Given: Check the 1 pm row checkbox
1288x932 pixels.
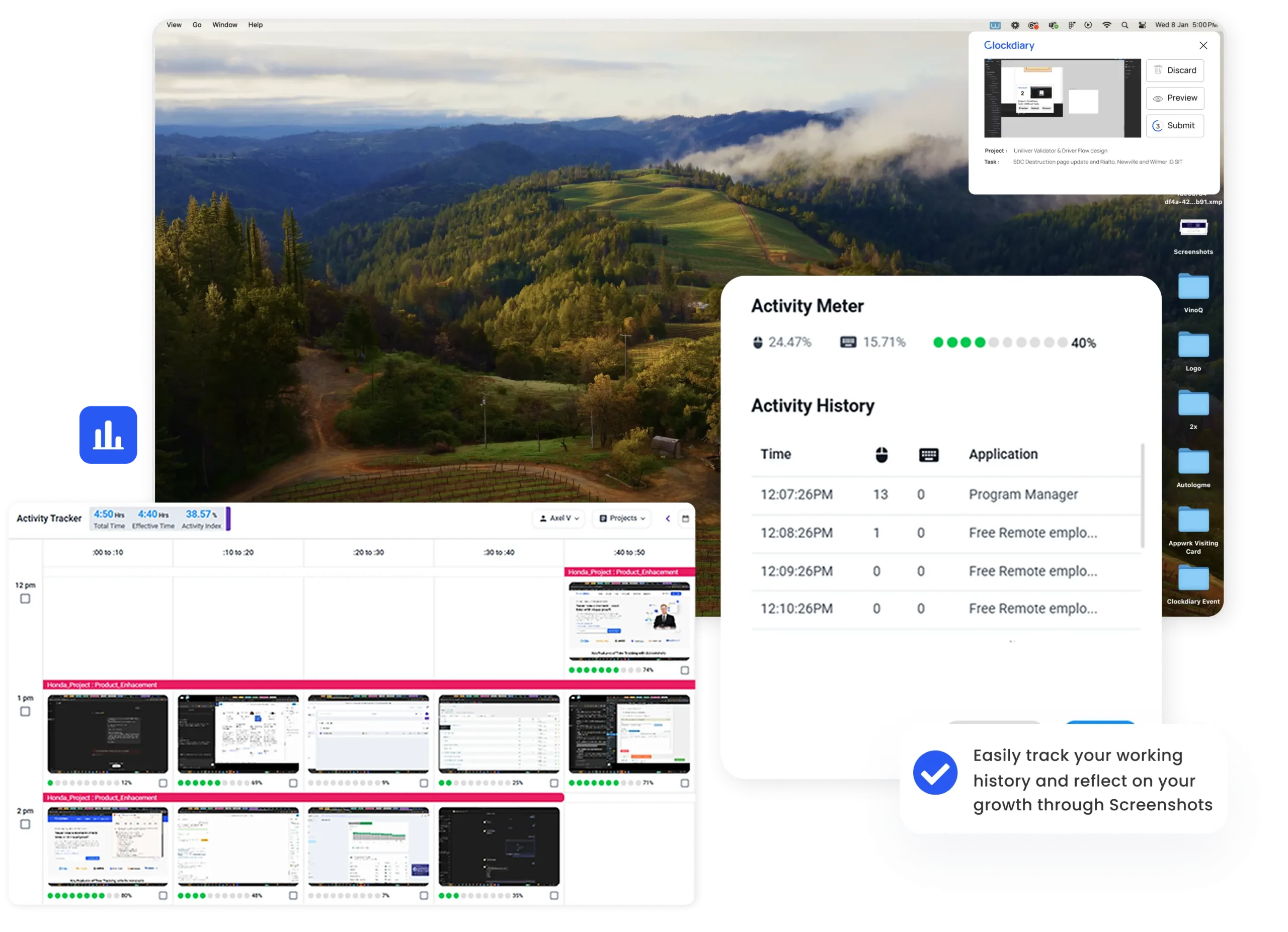Looking at the screenshot, I should pyautogui.click(x=25, y=711).
